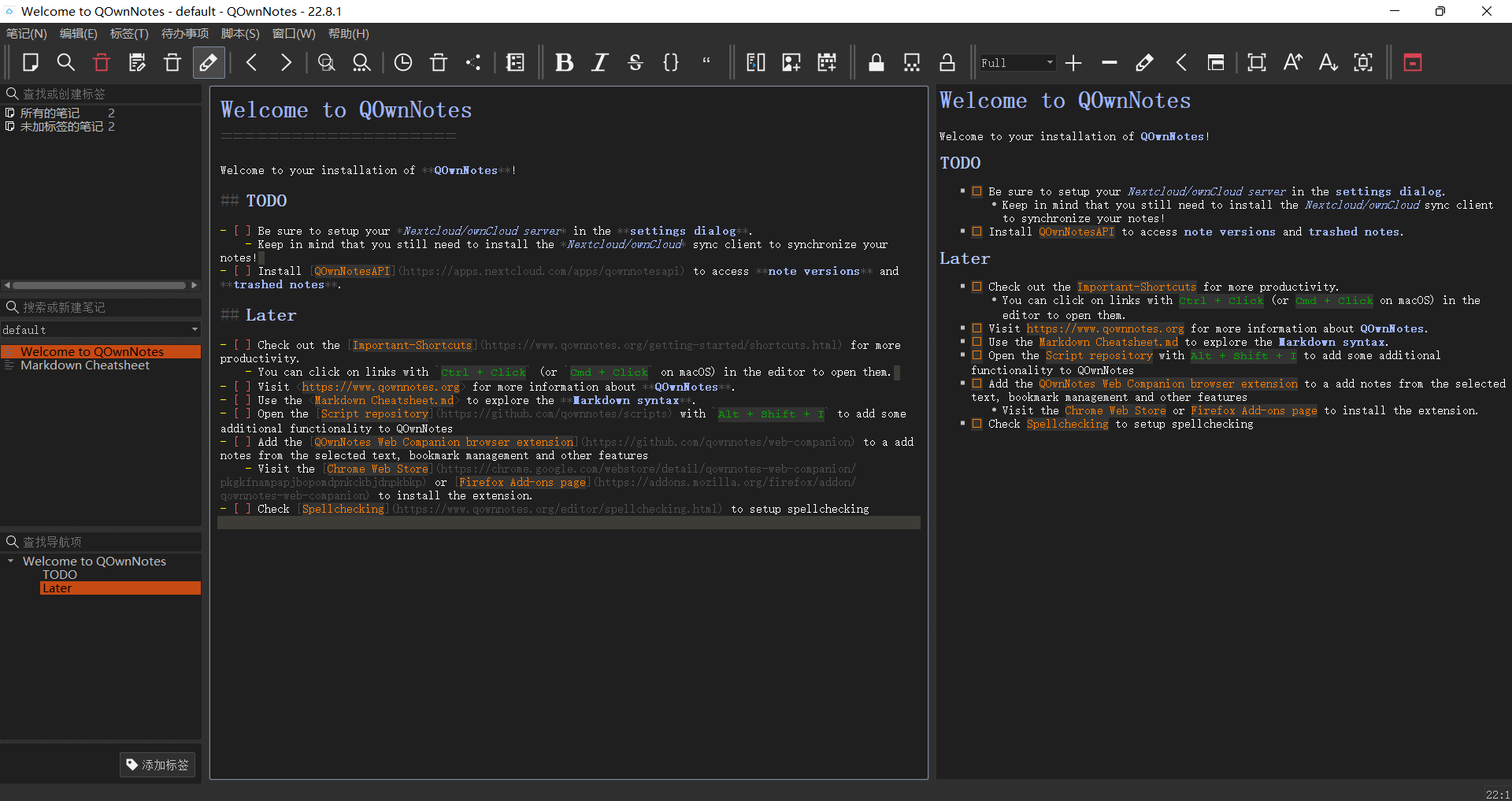The image size is (1512, 801).
Task: Check the 'Be sure to setup' preview checkbox
Action: [x=976, y=191]
